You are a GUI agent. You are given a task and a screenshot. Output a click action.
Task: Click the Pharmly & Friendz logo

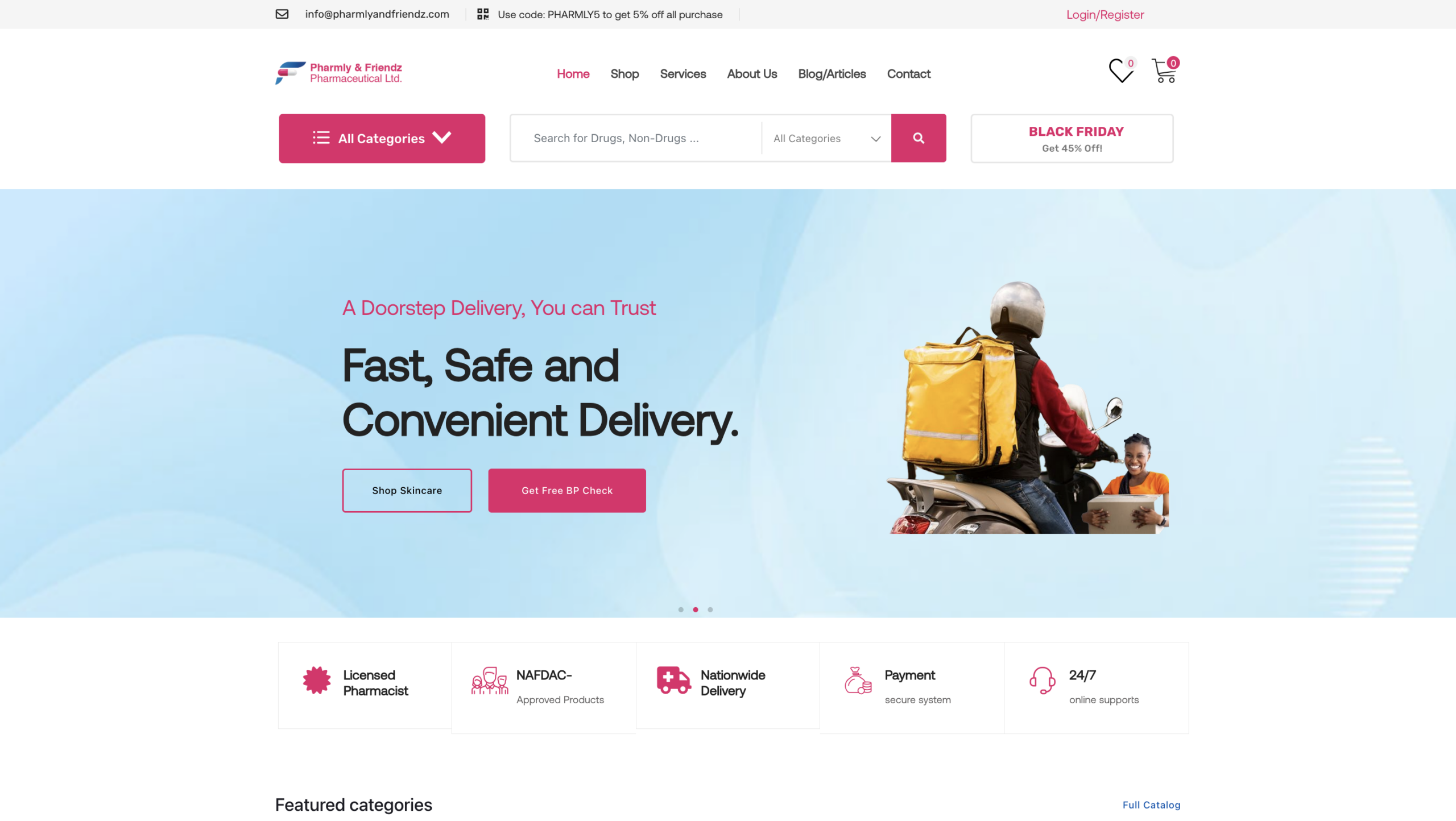339,73
